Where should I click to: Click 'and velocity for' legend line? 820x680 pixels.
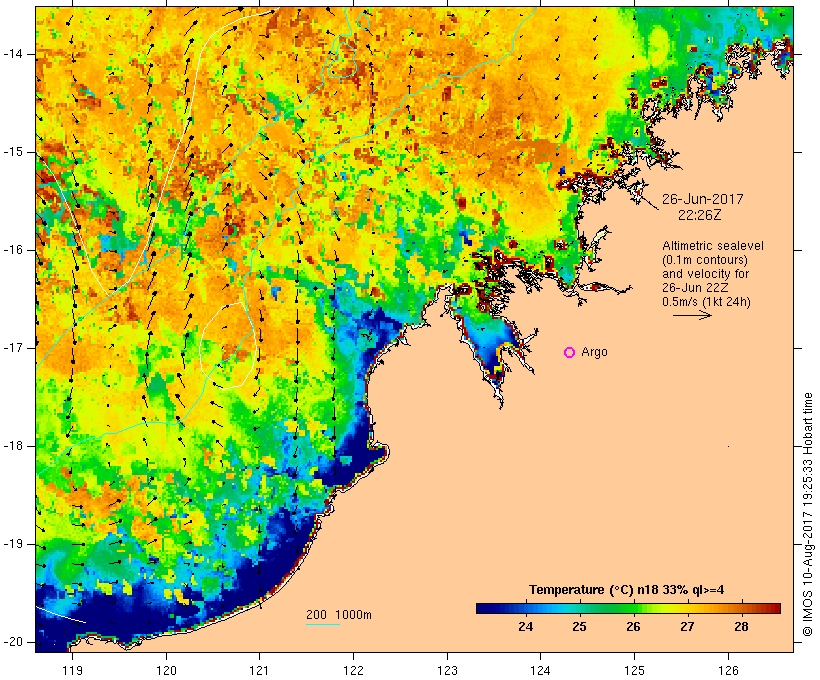pos(705,274)
